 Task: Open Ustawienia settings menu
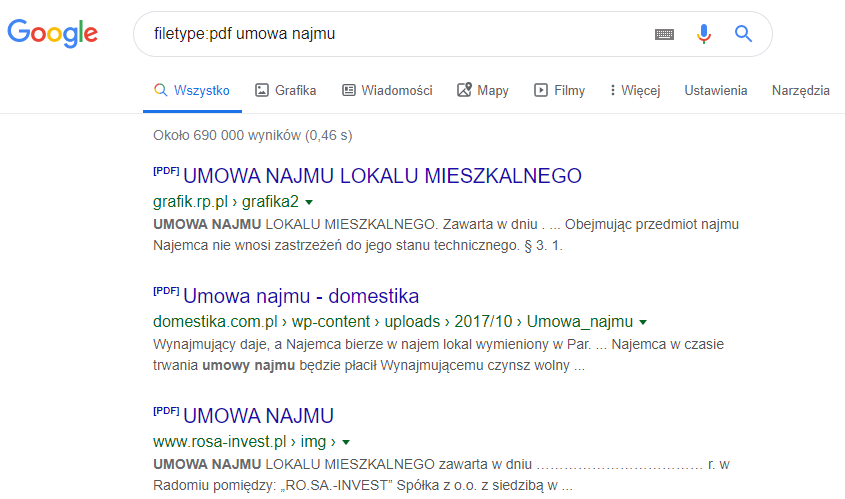point(715,90)
